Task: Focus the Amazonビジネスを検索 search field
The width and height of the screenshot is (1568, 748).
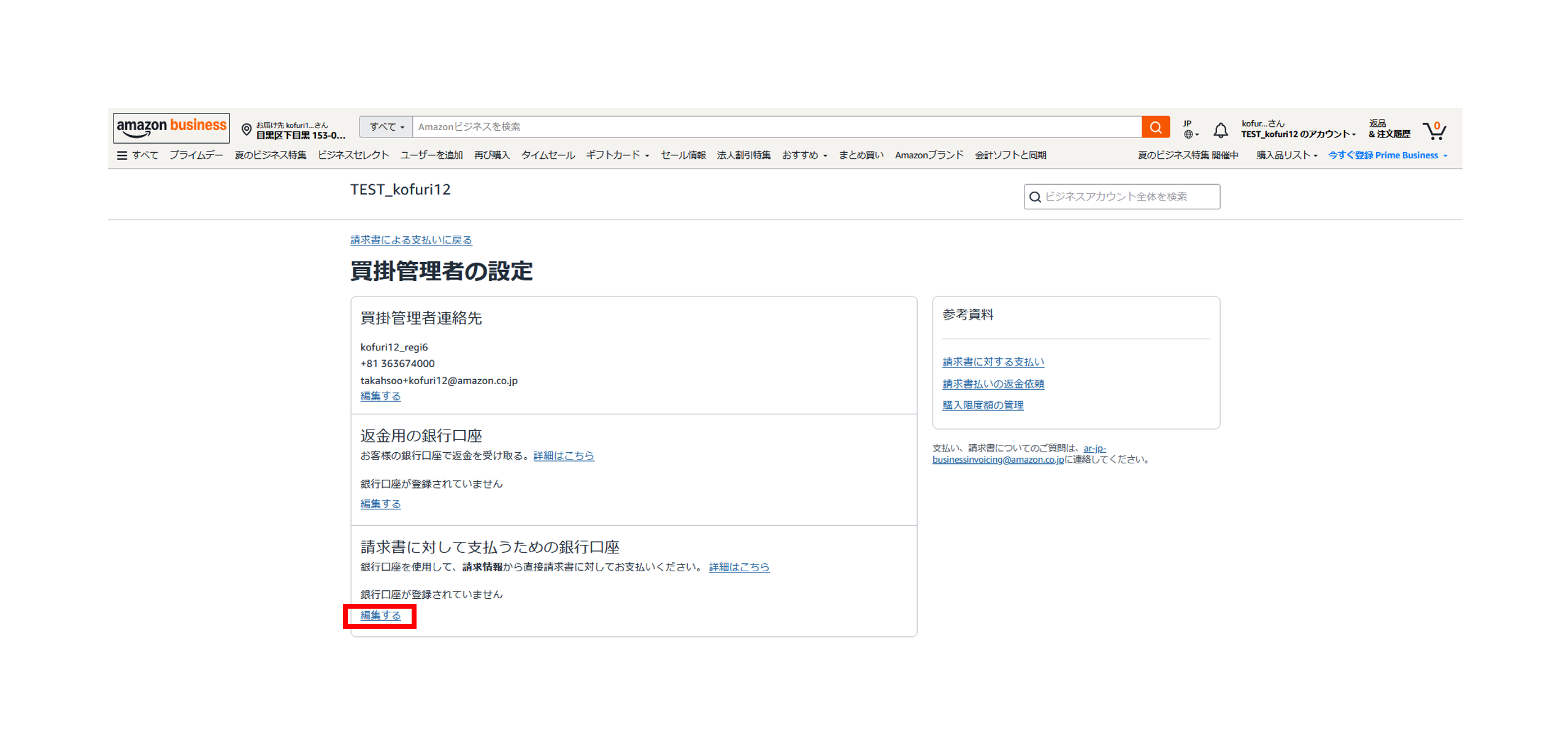Action: pyautogui.click(x=777, y=127)
